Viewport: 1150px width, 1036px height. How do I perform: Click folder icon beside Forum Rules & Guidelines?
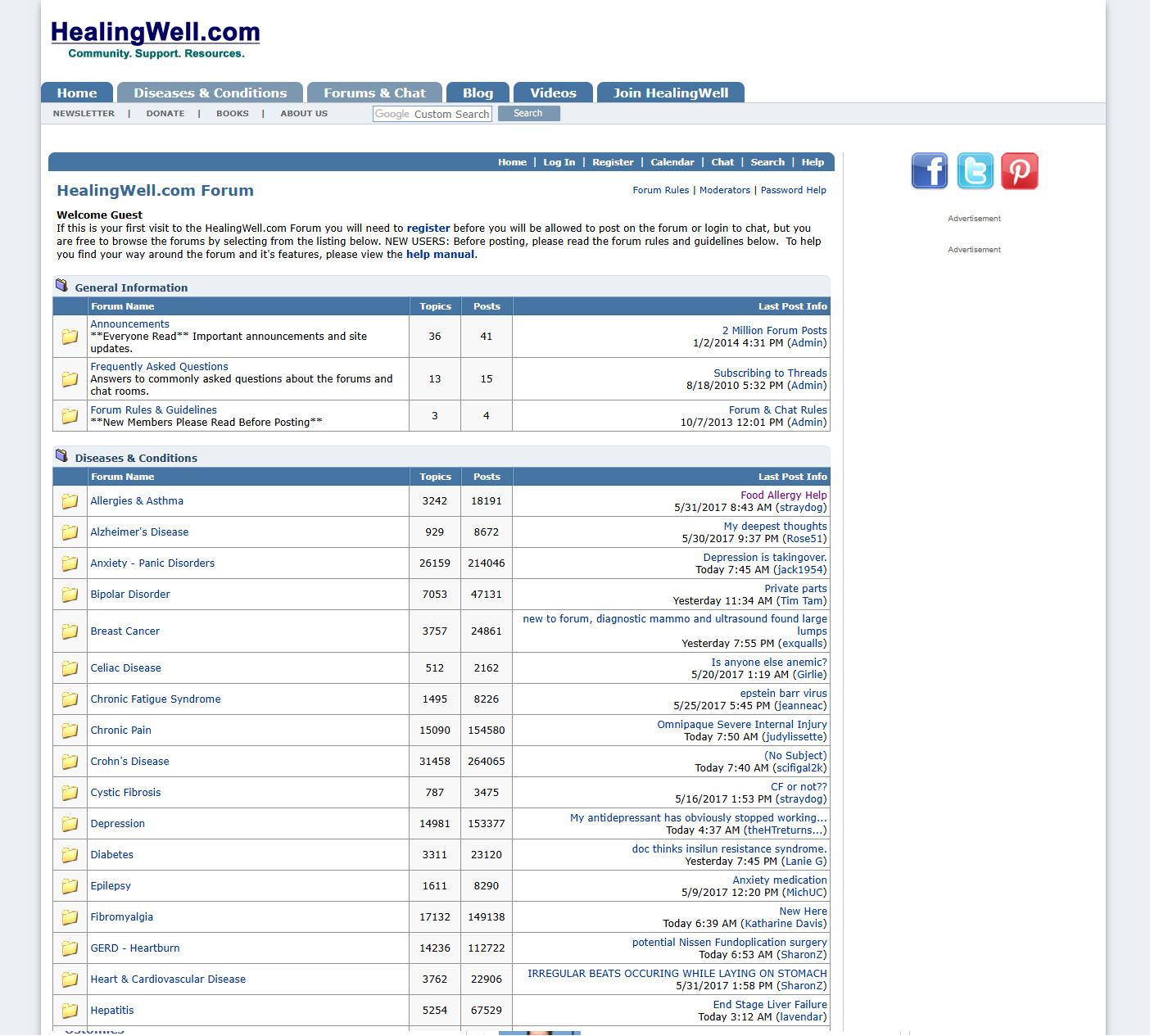coord(70,416)
